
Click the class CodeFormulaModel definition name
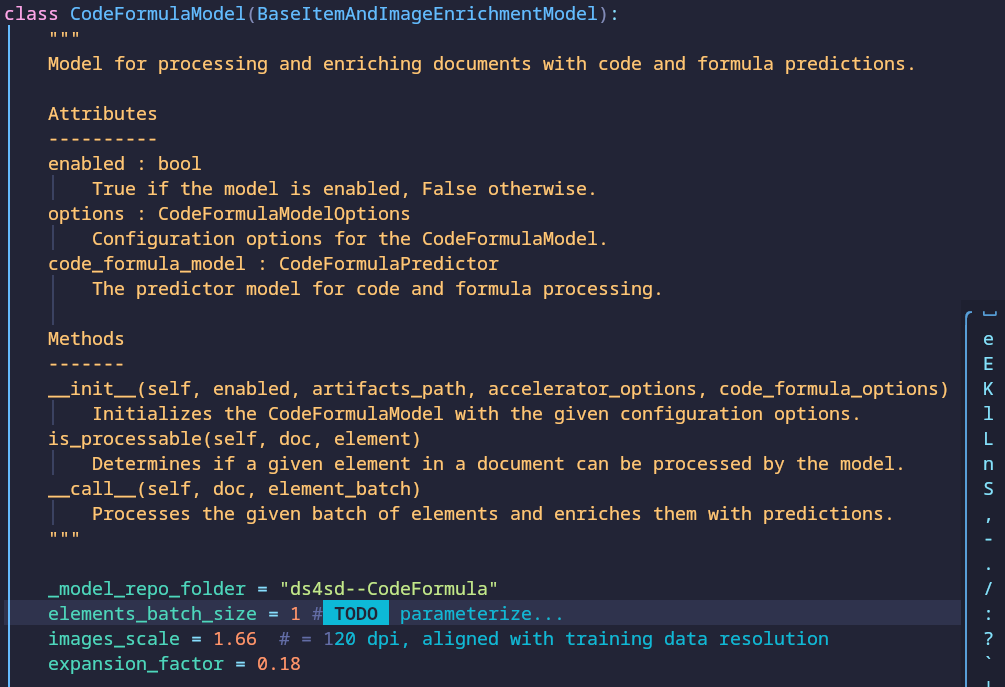coord(158,13)
